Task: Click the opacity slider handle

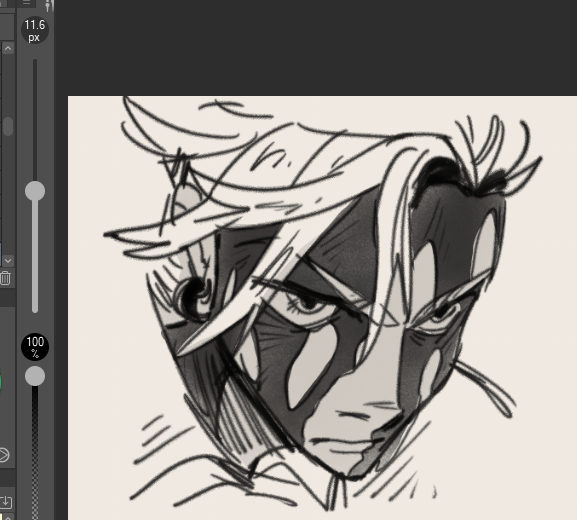Action: pyautogui.click(x=35, y=376)
